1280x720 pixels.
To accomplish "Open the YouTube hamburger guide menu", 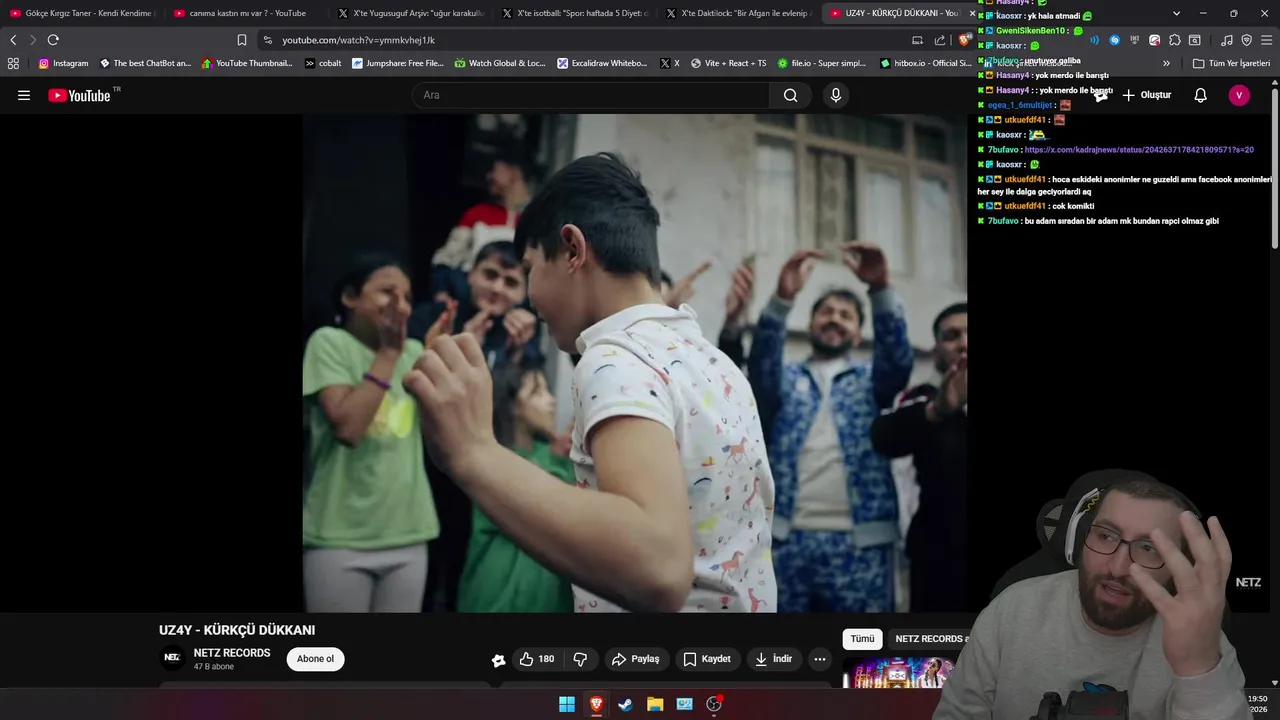I will (24, 95).
